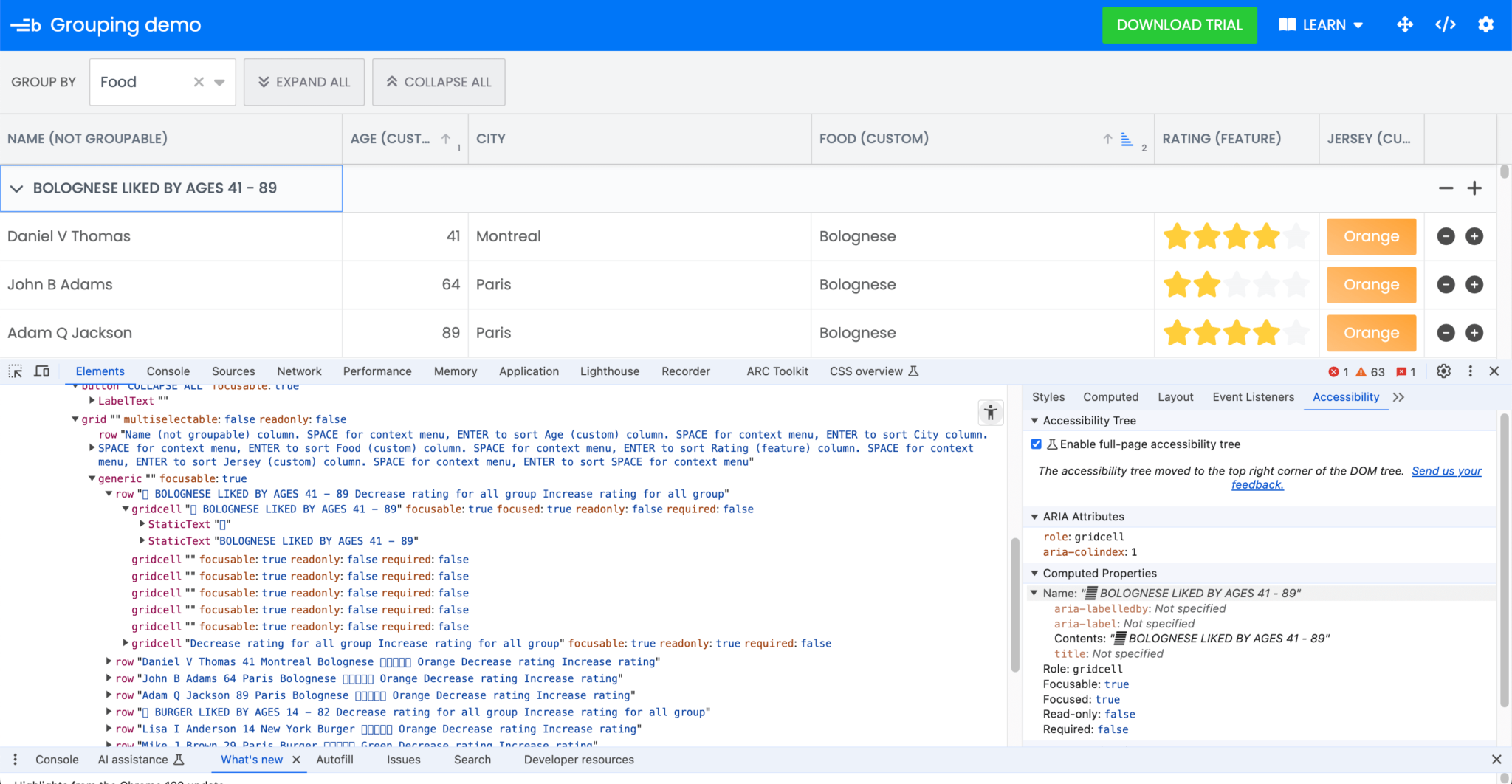The width and height of the screenshot is (1512, 784).
Task: Open the Group By Food dropdown arrow
Action: click(219, 82)
